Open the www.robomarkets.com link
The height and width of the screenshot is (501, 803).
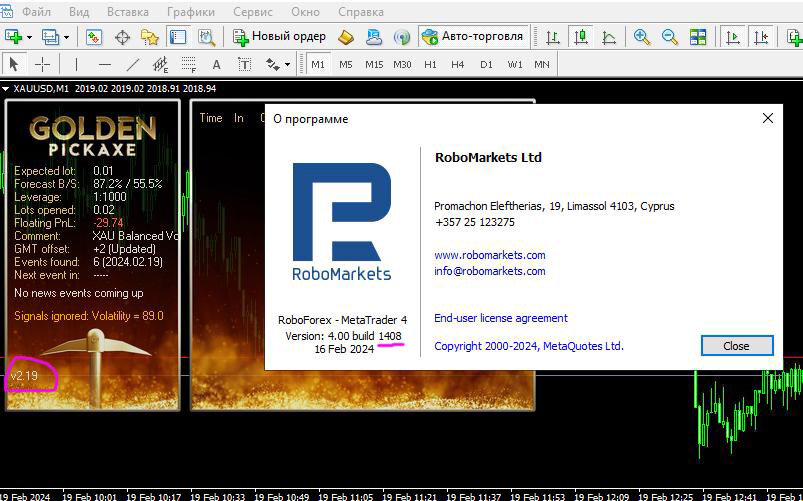click(x=490, y=255)
